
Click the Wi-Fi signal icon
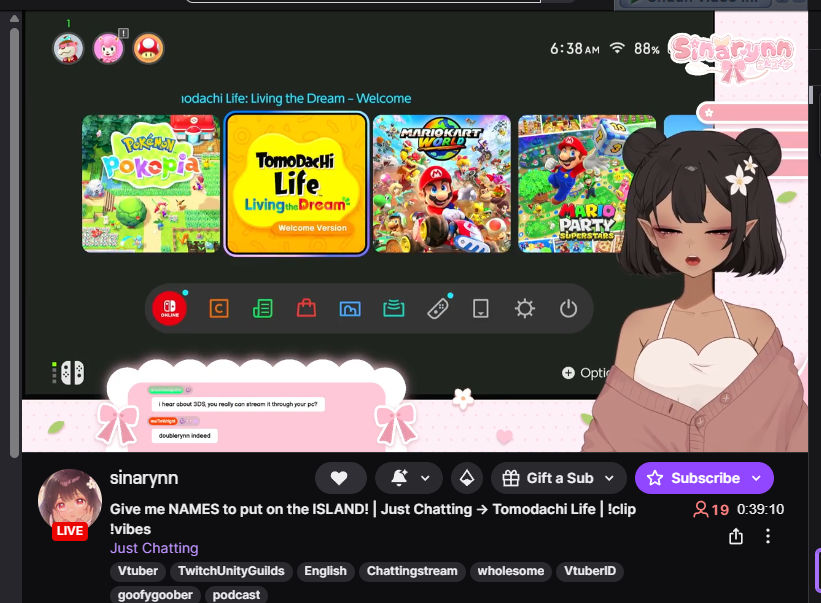pos(617,48)
